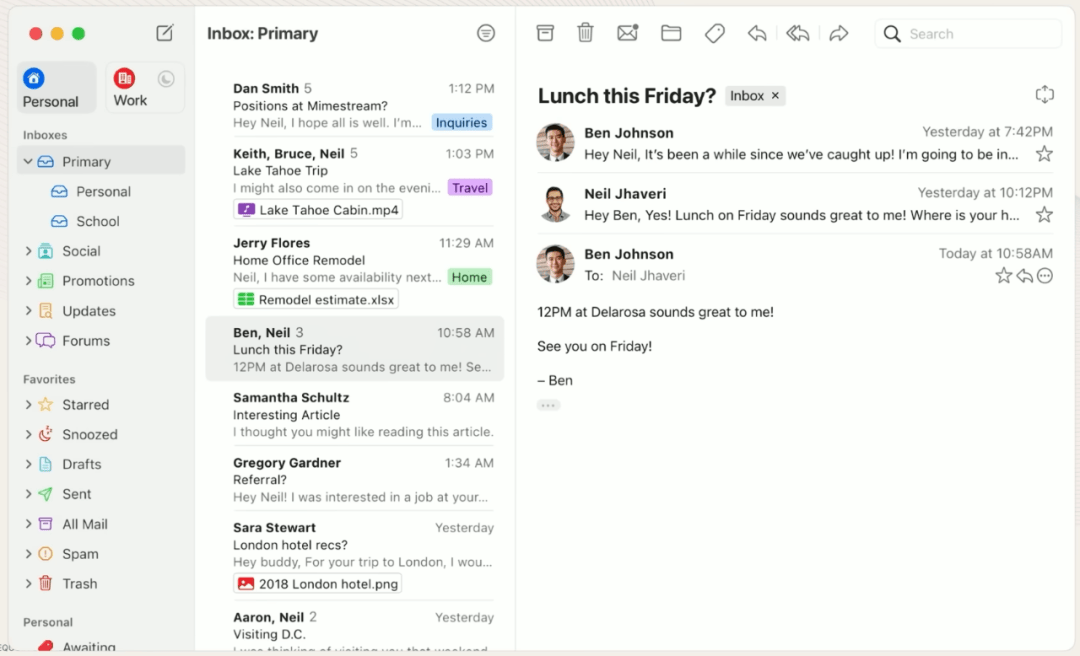Star Ben Johnson's 7:42PM message
The height and width of the screenshot is (656, 1080).
coord(1044,154)
